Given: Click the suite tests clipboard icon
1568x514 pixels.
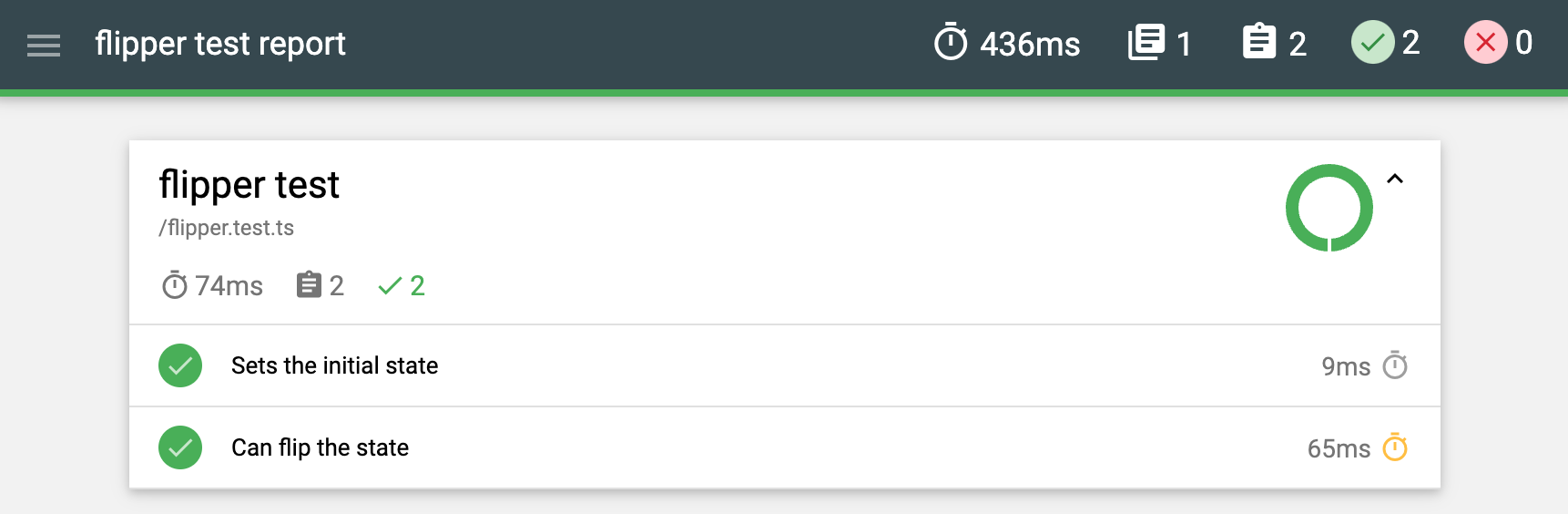Looking at the screenshot, I should (309, 286).
